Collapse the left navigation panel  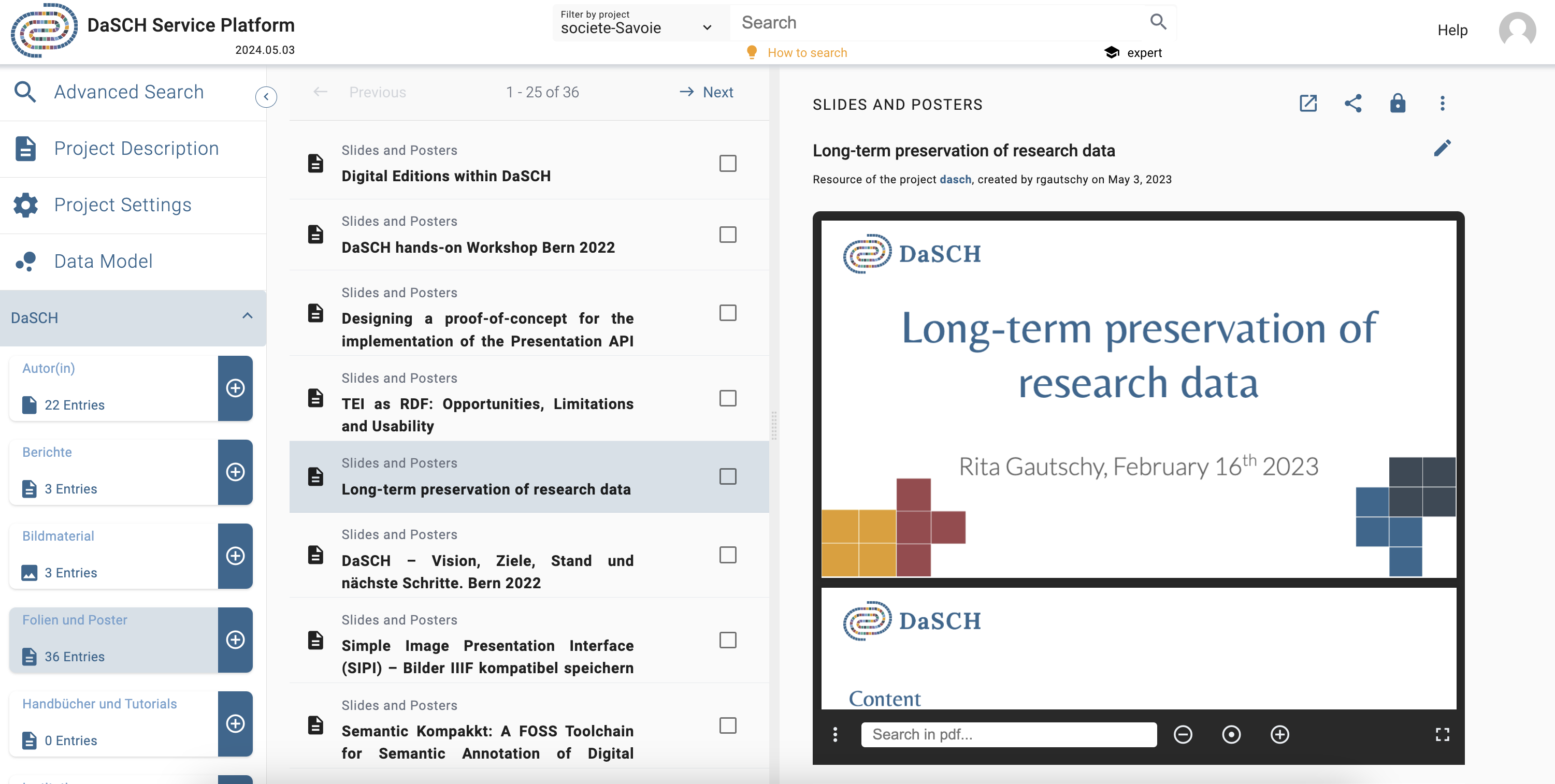point(266,96)
